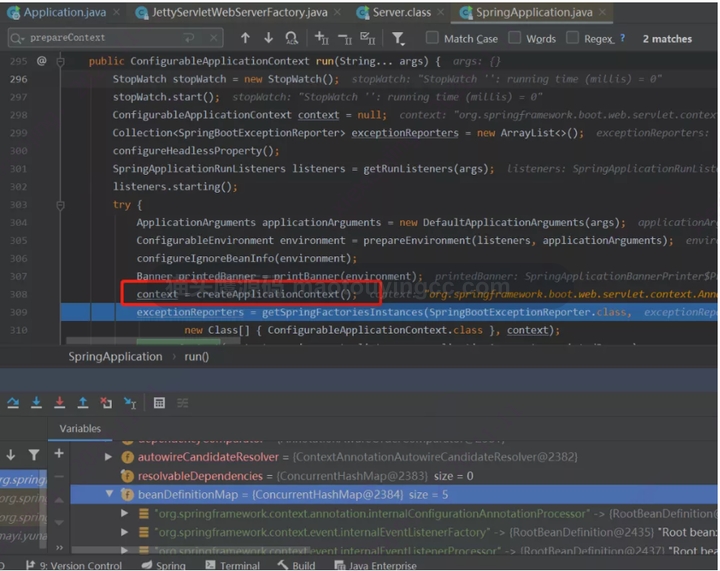Click the Drop Frame debugger icon
This screenshot has height=571, width=720.
(106, 403)
